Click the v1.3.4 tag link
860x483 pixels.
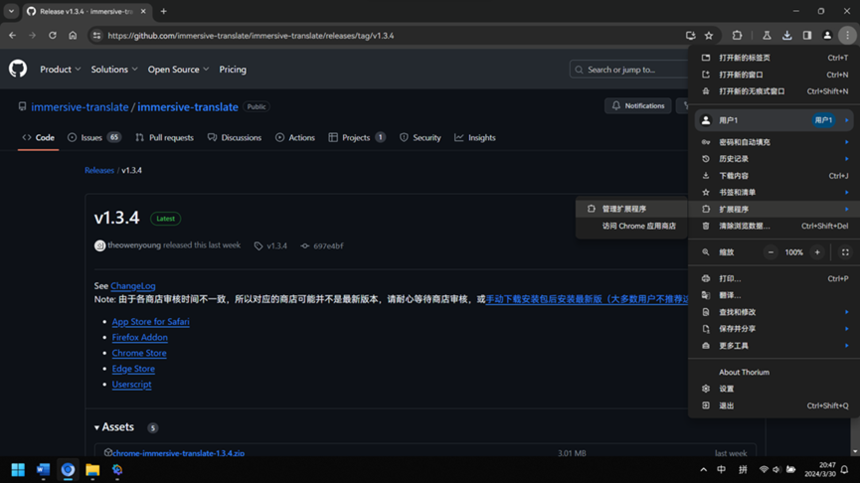click(271, 246)
